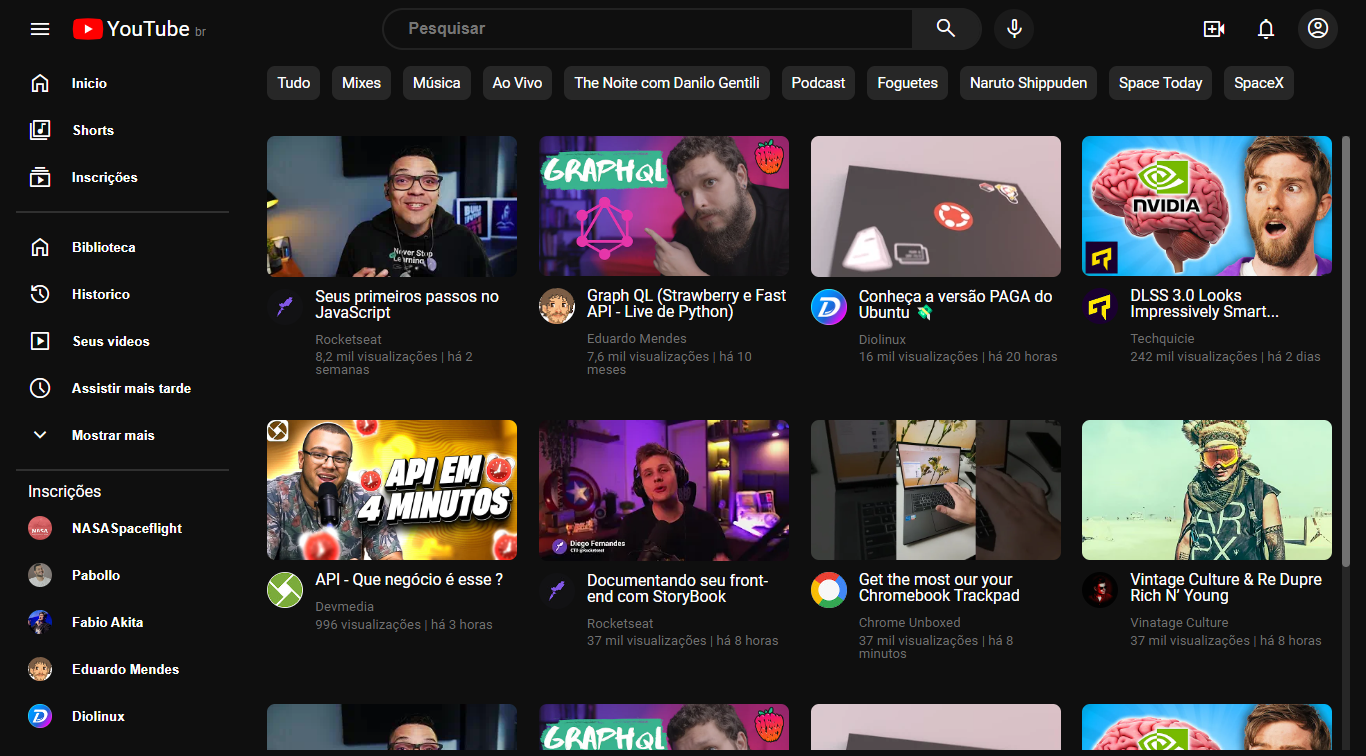The image size is (1366, 756).
Task: Open the Rich N' Young thumbnail
Action: tap(1207, 490)
